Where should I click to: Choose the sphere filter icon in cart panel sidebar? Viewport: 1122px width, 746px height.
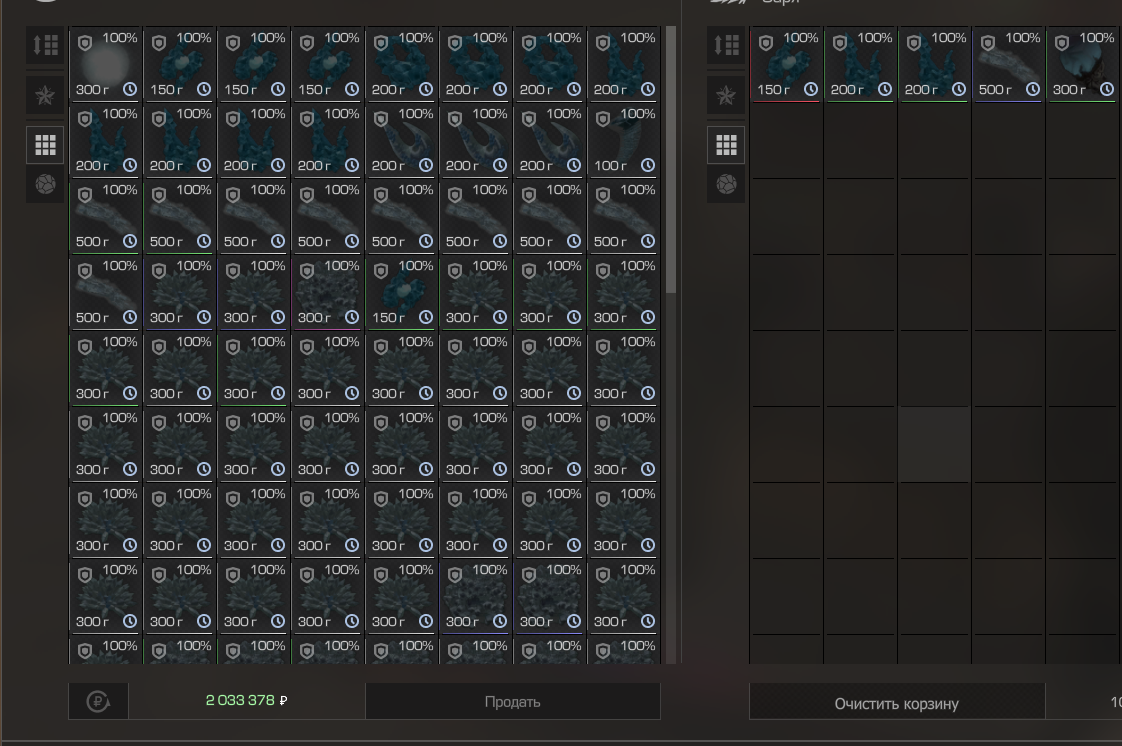(x=726, y=185)
